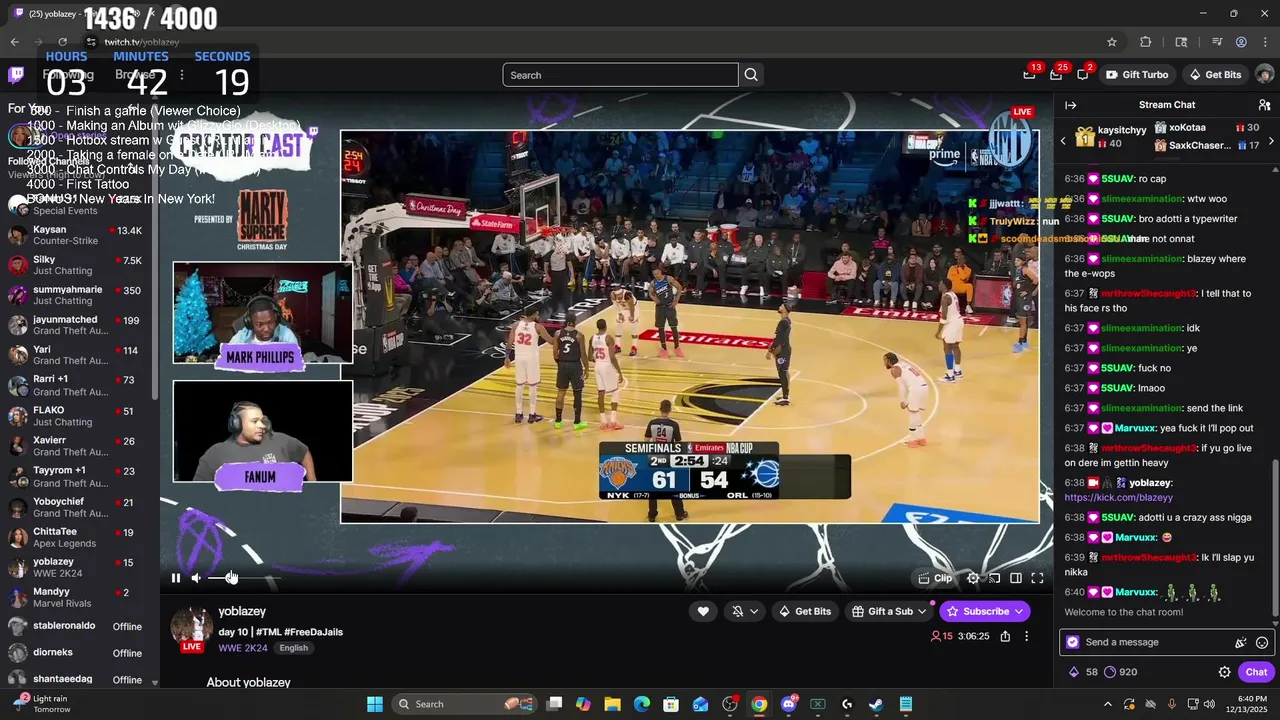This screenshot has width=1280, height=720.
Task: Open chat settings gear
Action: click(1224, 672)
